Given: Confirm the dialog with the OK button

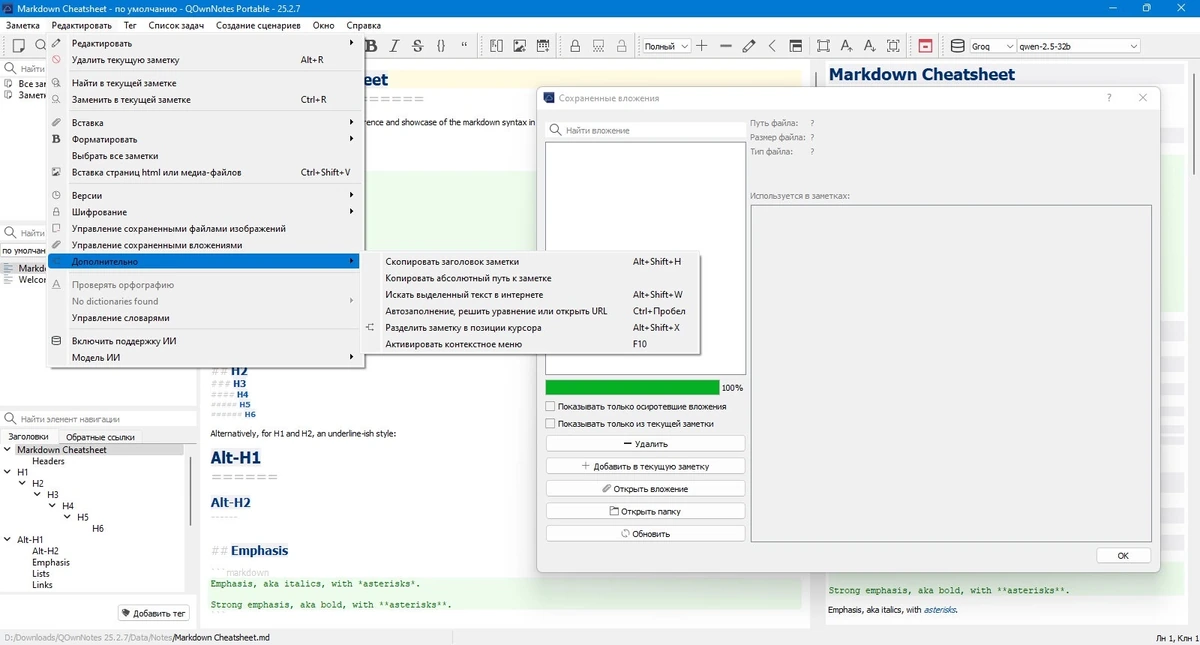Looking at the screenshot, I should pos(1123,556).
